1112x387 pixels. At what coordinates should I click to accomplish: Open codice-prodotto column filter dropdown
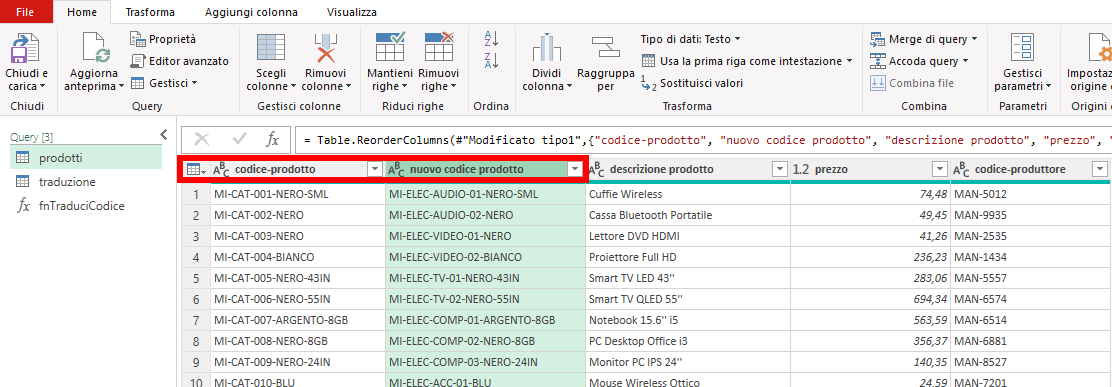click(x=374, y=169)
